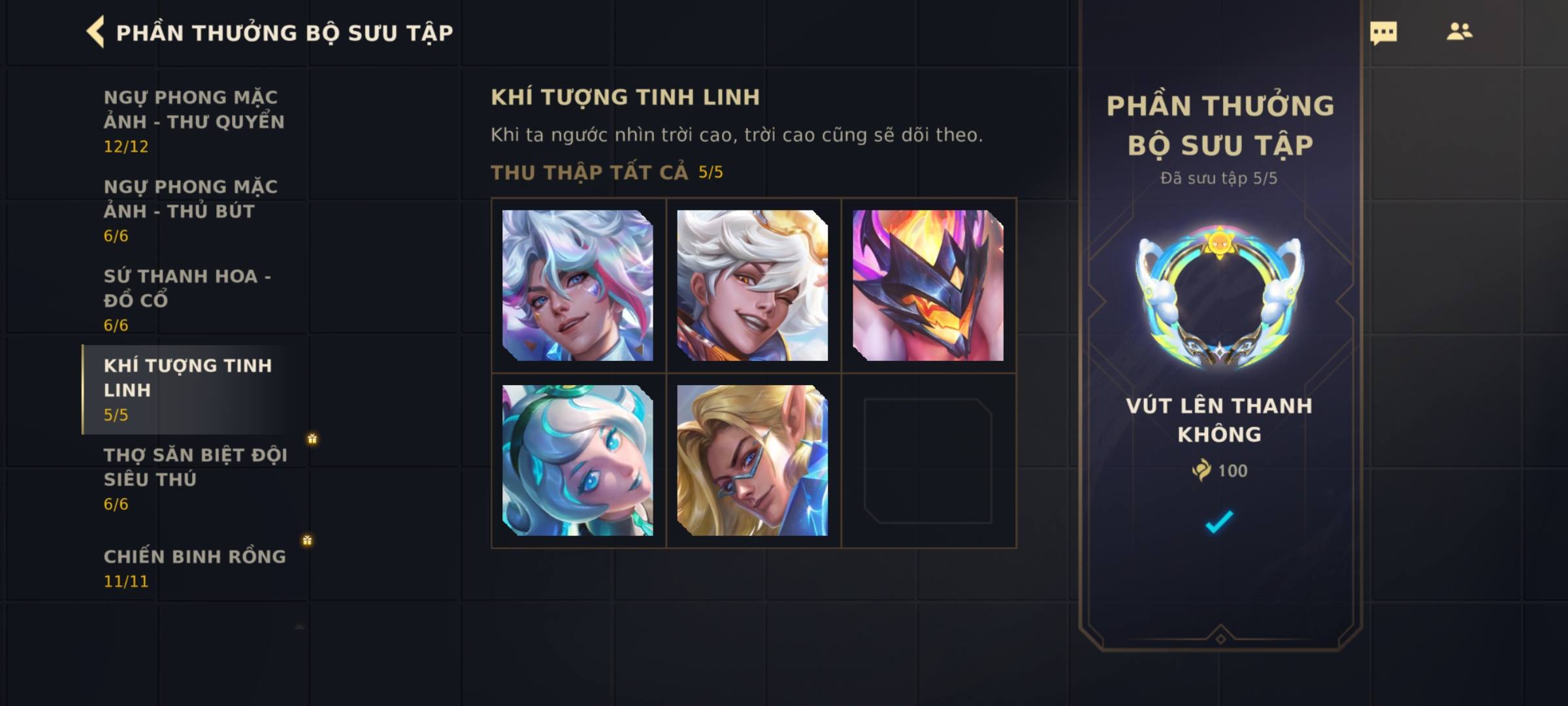Click the Vút Lên Thanh Không border icon
The height and width of the screenshot is (706, 1568).
[x=1219, y=298]
